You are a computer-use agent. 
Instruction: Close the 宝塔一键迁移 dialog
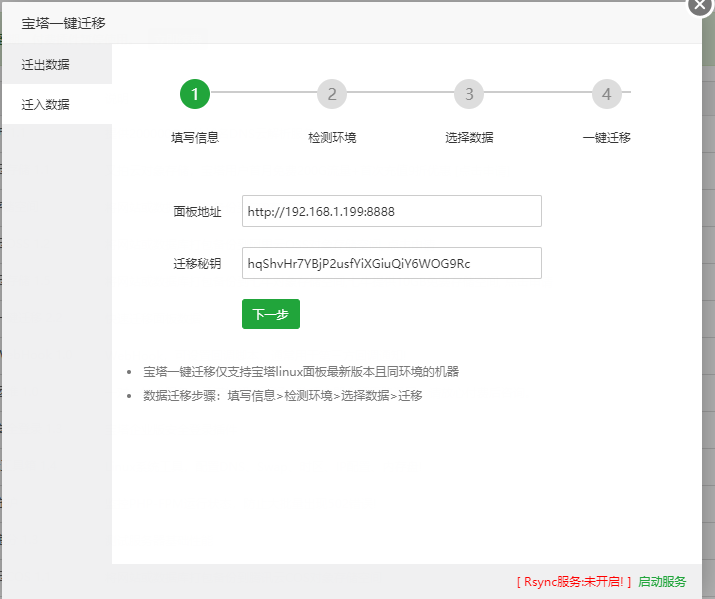pyautogui.click(x=700, y=5)
